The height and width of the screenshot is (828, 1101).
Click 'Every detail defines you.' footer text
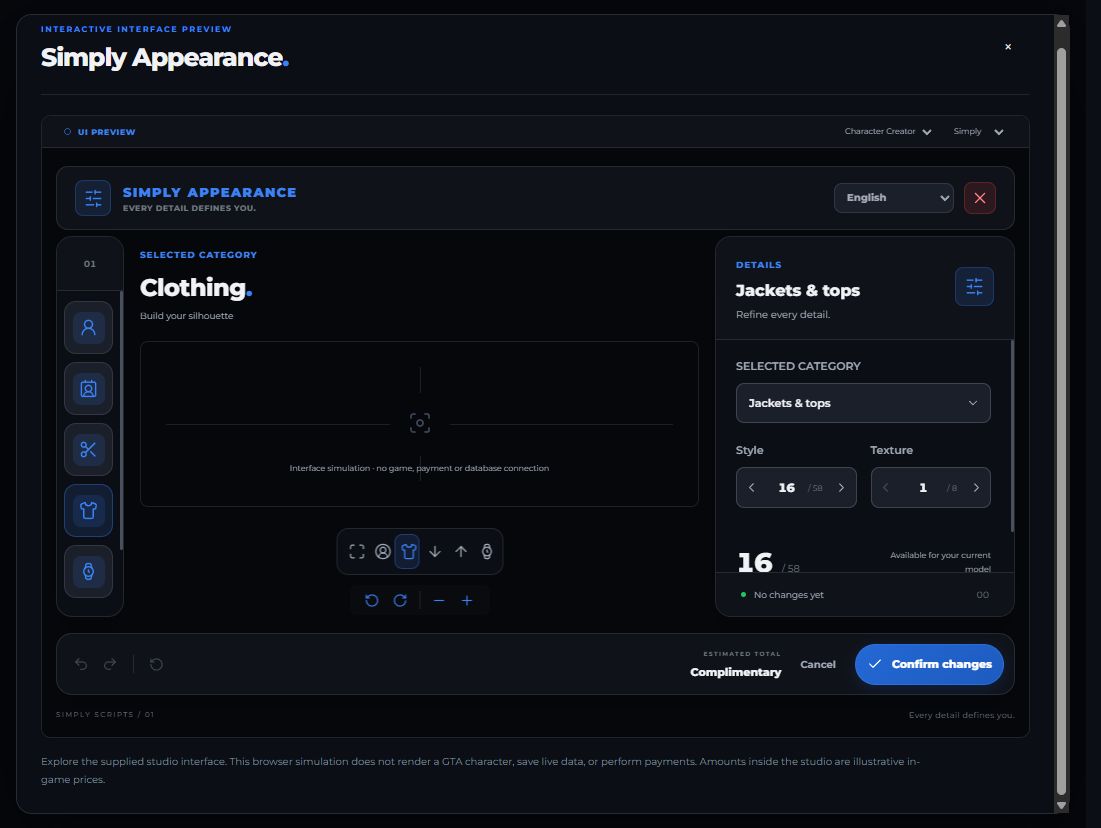(x=961, y=715)
